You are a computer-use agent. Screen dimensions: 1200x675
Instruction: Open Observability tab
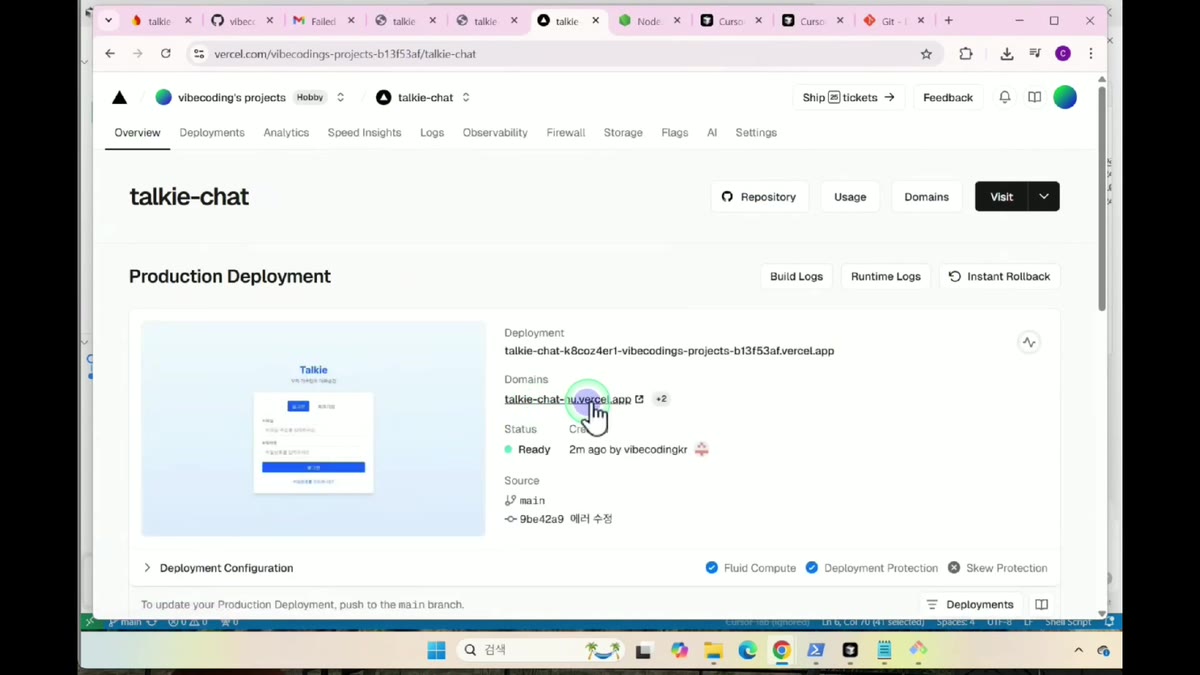coord(495,132)
